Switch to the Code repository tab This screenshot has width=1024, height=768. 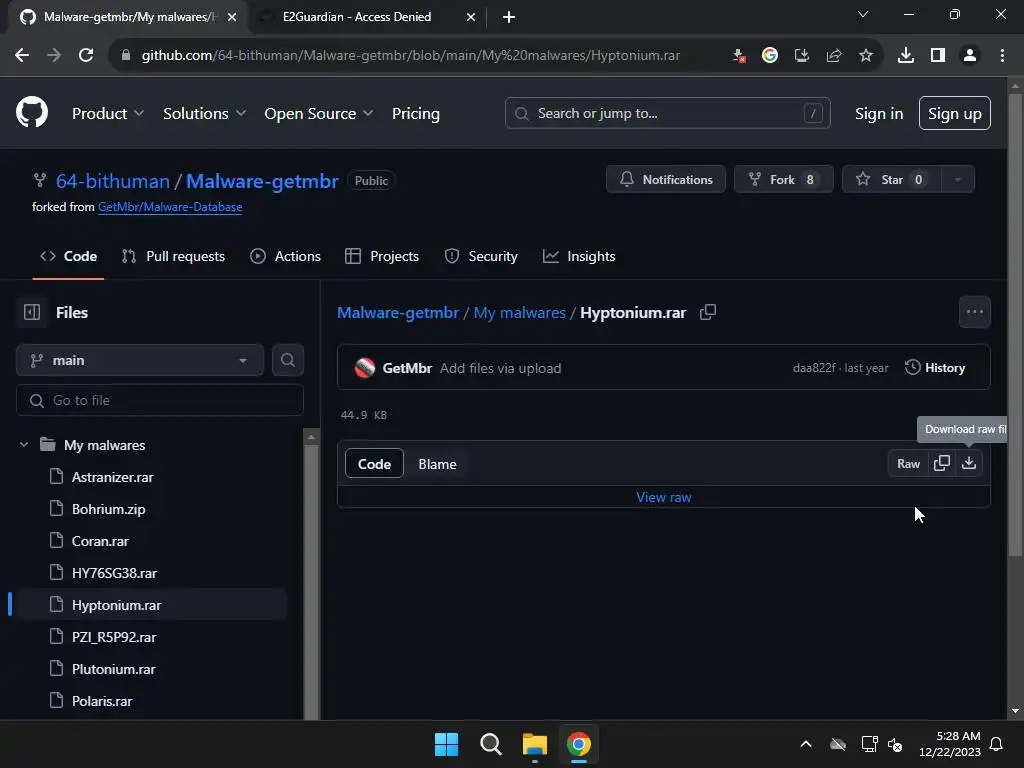point(69,256)
